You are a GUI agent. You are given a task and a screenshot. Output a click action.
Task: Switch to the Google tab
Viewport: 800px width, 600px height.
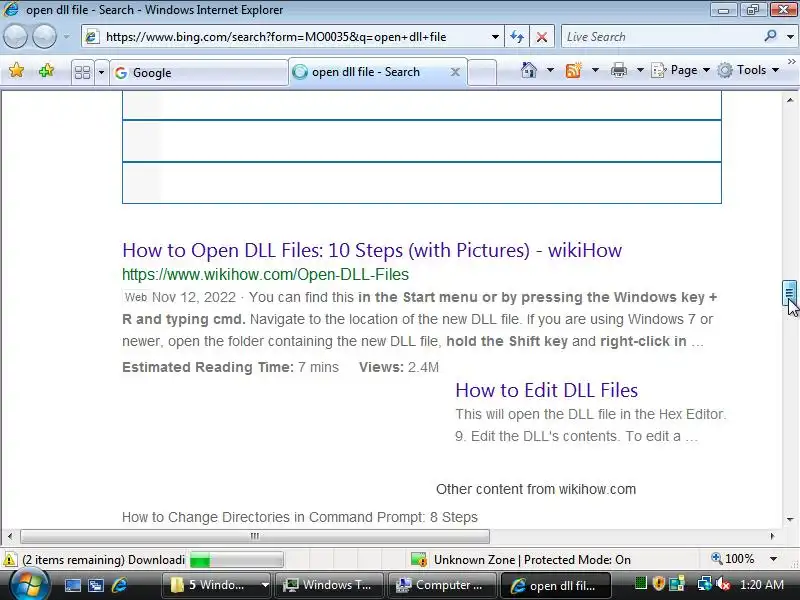coord(199,72)
